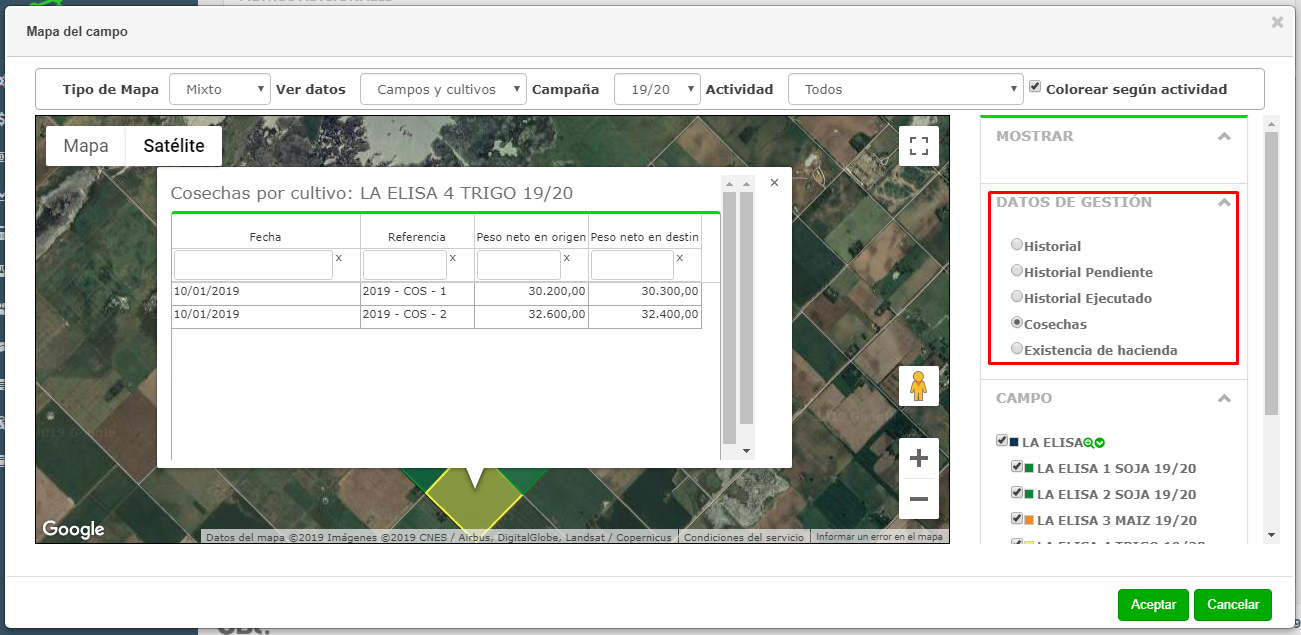The height and width of the screenshot is (635, 1301).
Task: Expand LA ELISA green arrow icon
Action: coord(1099,443)
